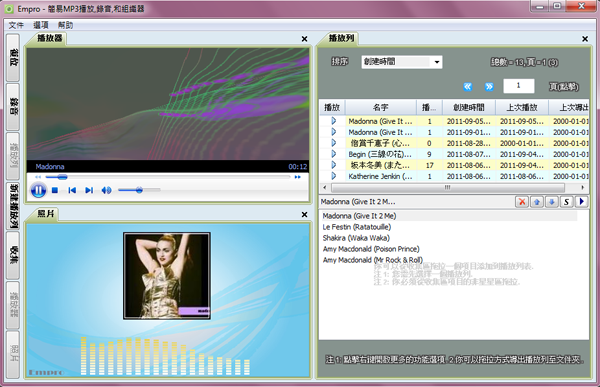
Task: Move item up with the up arrow
Action: (537, 202)
